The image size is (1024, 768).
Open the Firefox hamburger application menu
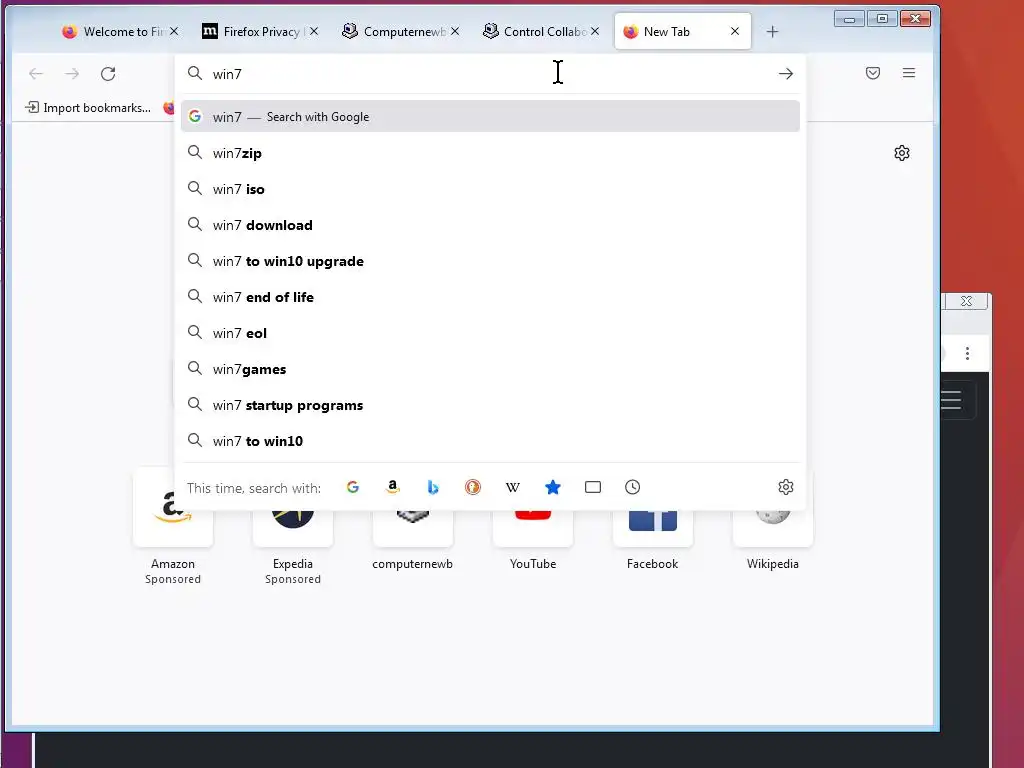[x=908, y=73]
